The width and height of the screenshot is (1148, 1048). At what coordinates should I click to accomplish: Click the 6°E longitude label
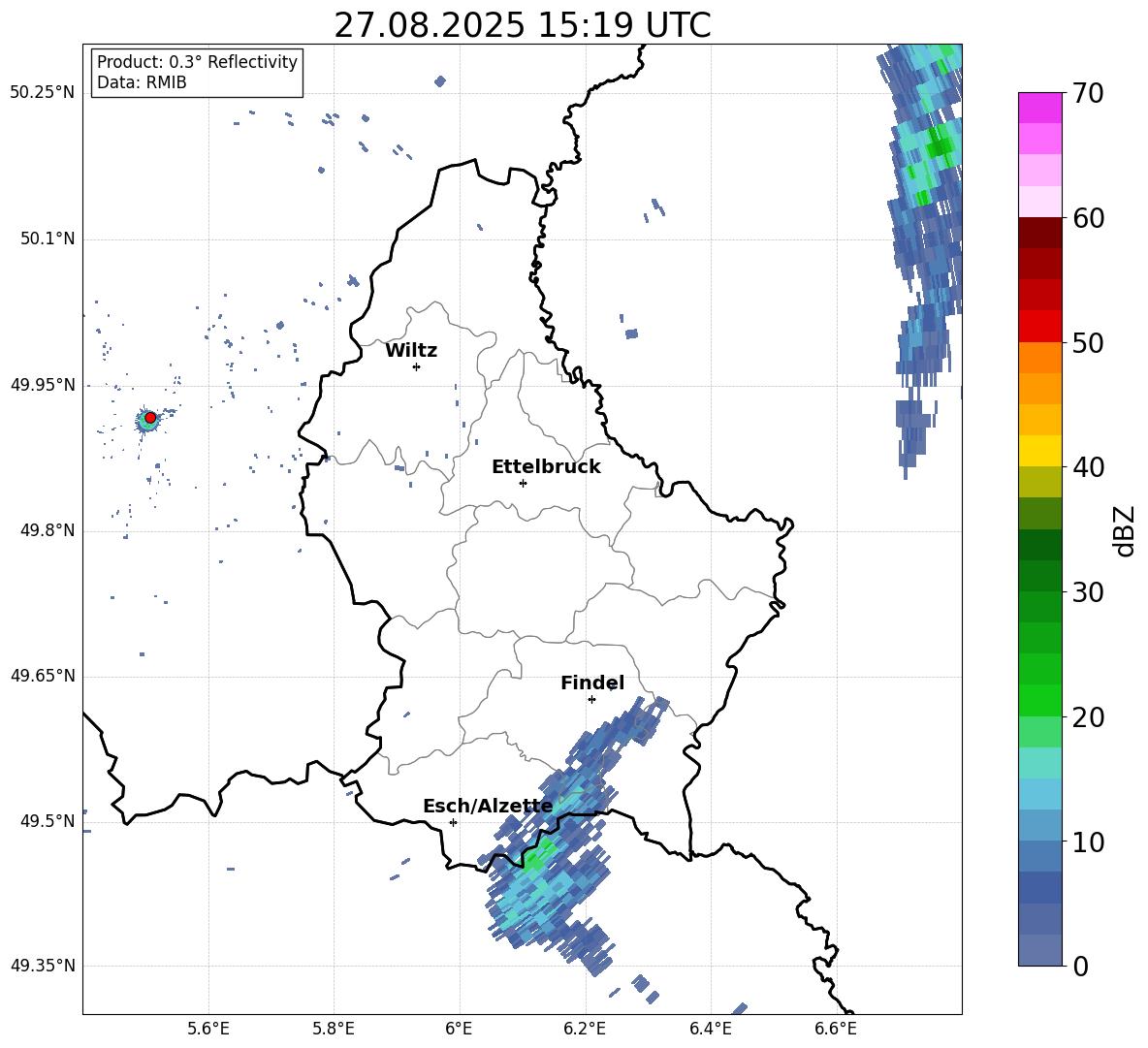click(x=459, y=1029)
